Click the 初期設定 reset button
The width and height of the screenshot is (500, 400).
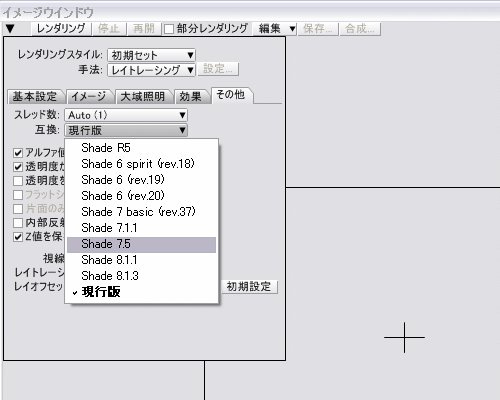click(249, 287)
